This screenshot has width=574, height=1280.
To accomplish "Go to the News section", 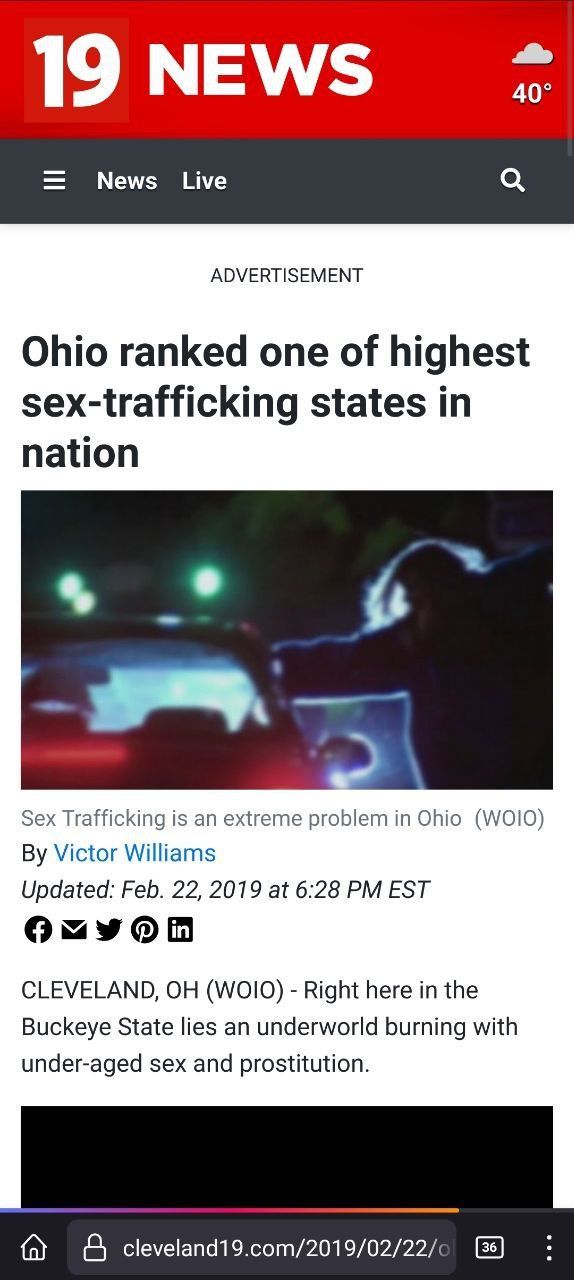I will pos(127,181).
